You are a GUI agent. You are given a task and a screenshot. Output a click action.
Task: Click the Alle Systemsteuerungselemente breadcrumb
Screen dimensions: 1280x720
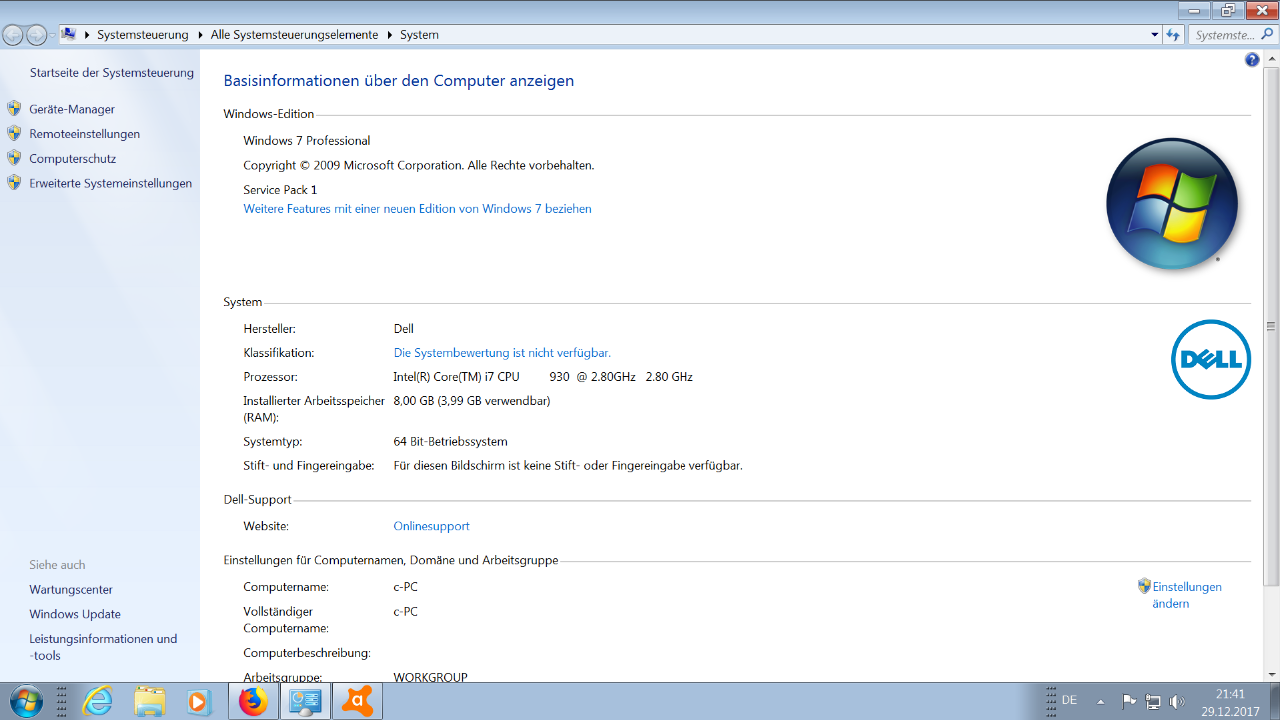coord(294,35)
